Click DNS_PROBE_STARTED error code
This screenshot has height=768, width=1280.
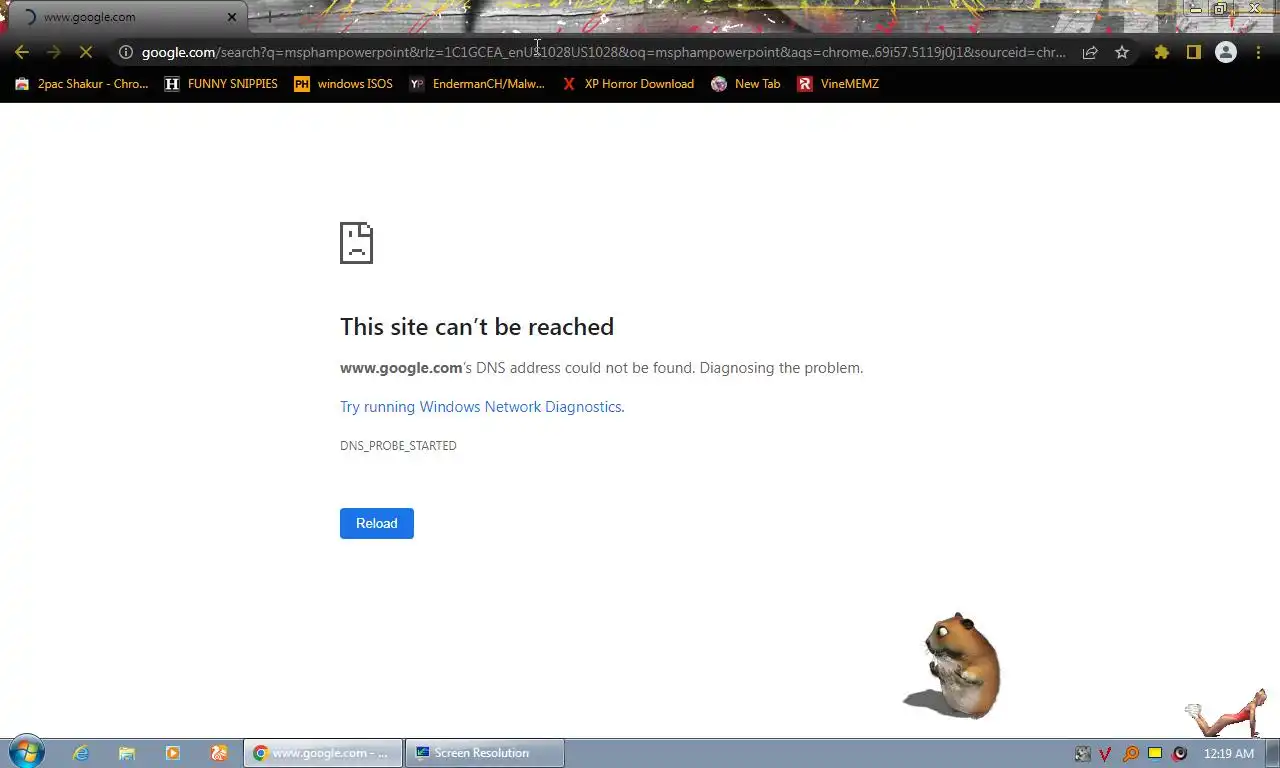pyautogui.click(x=398, y=446)
